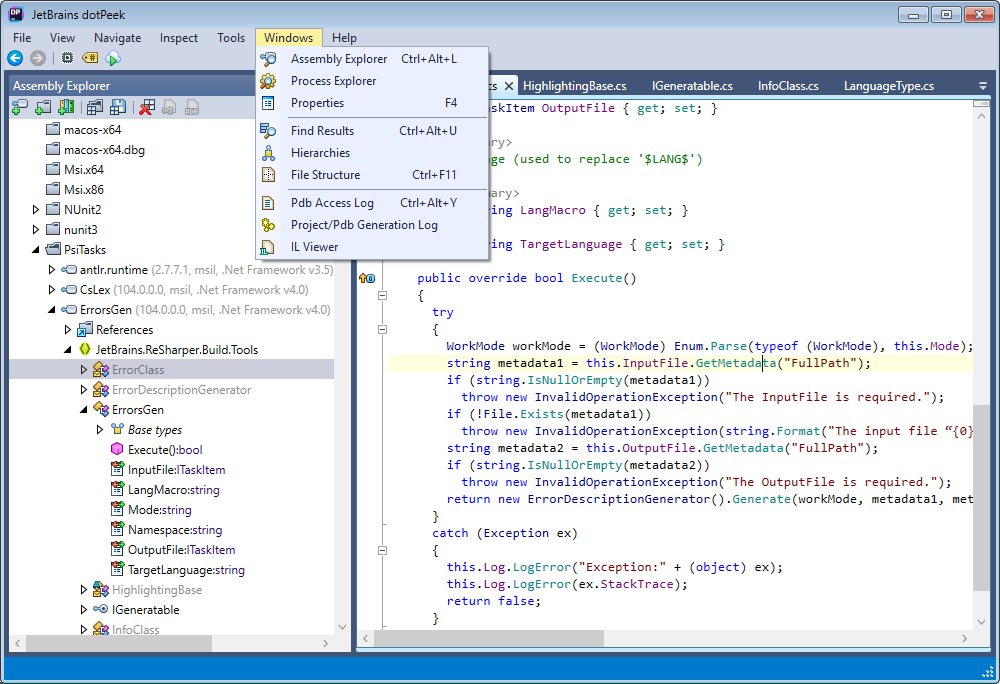Screen dimensions: 1000x684
Task: Collapse the catch block fold marker
Action: coord(382,551)
